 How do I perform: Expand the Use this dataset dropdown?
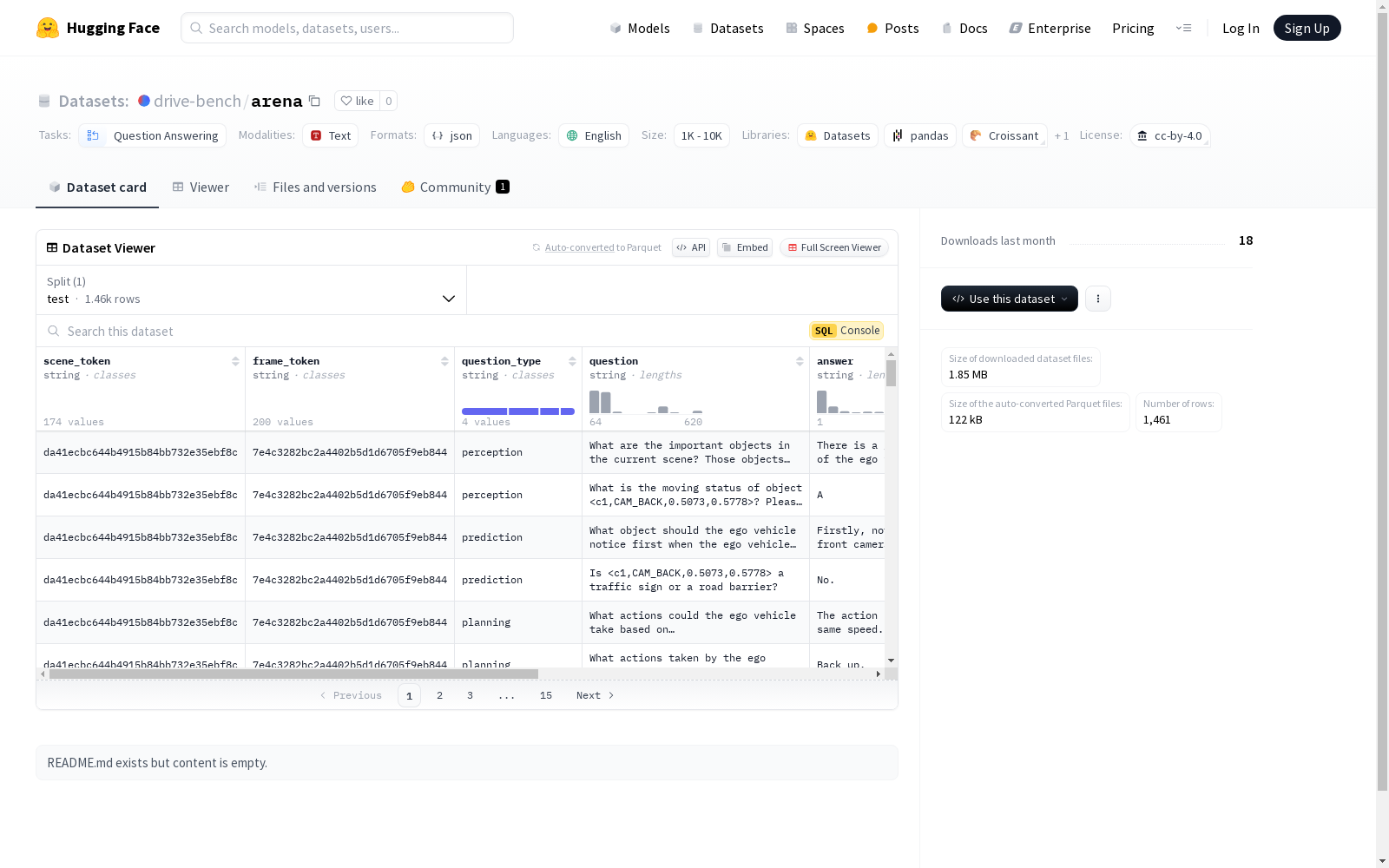(x=1009, y=299)
